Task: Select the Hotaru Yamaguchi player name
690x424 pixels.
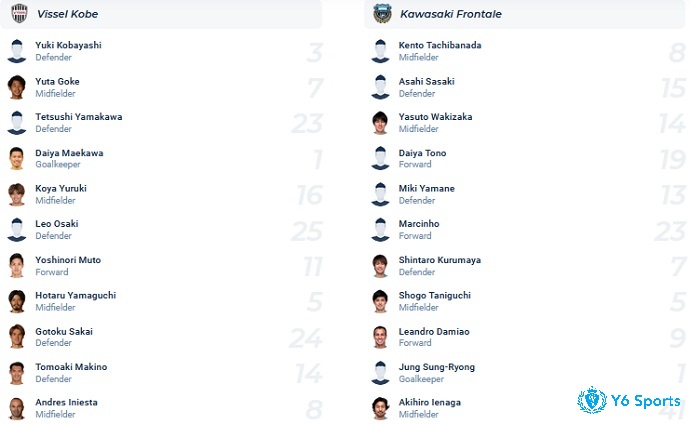Action: [76, 296]
